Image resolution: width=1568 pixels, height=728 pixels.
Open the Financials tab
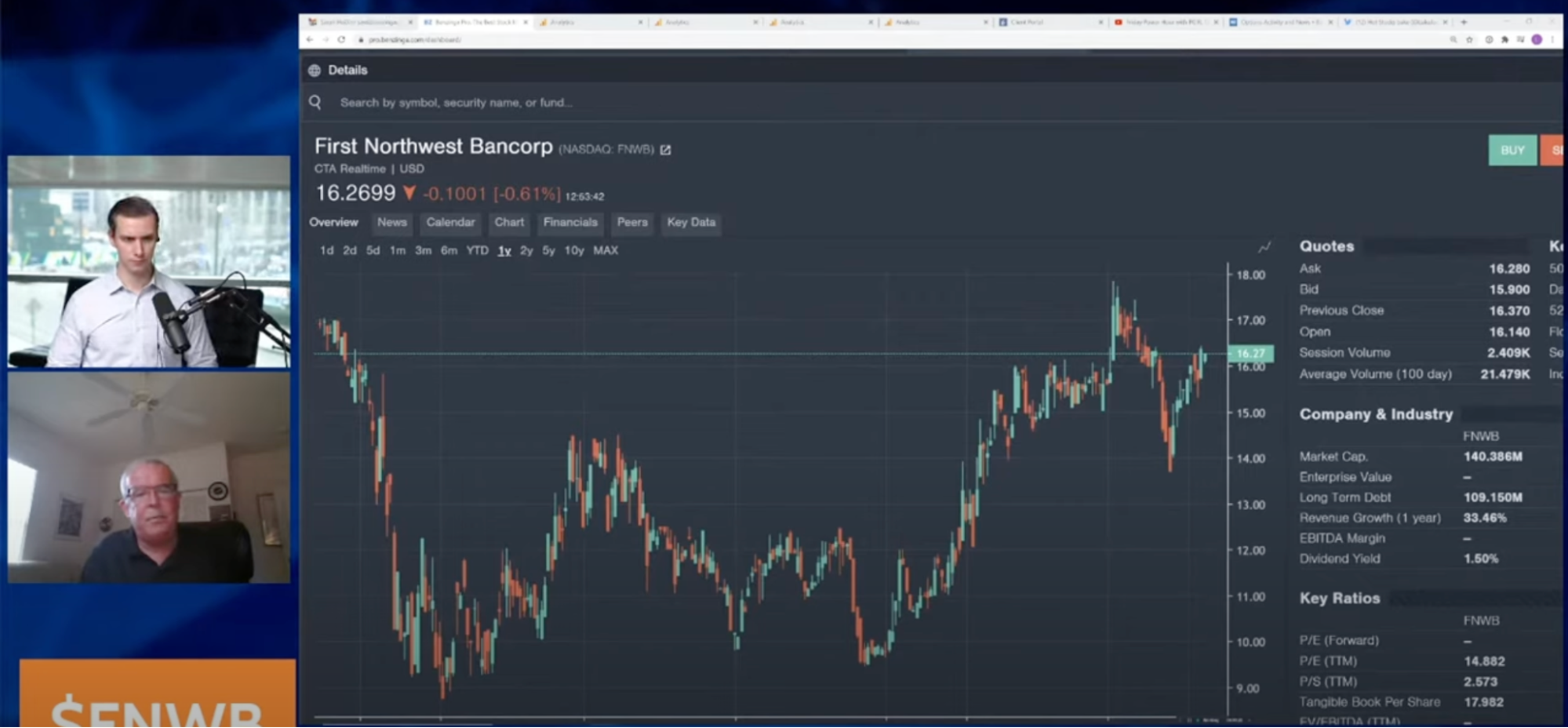point(570,222)
